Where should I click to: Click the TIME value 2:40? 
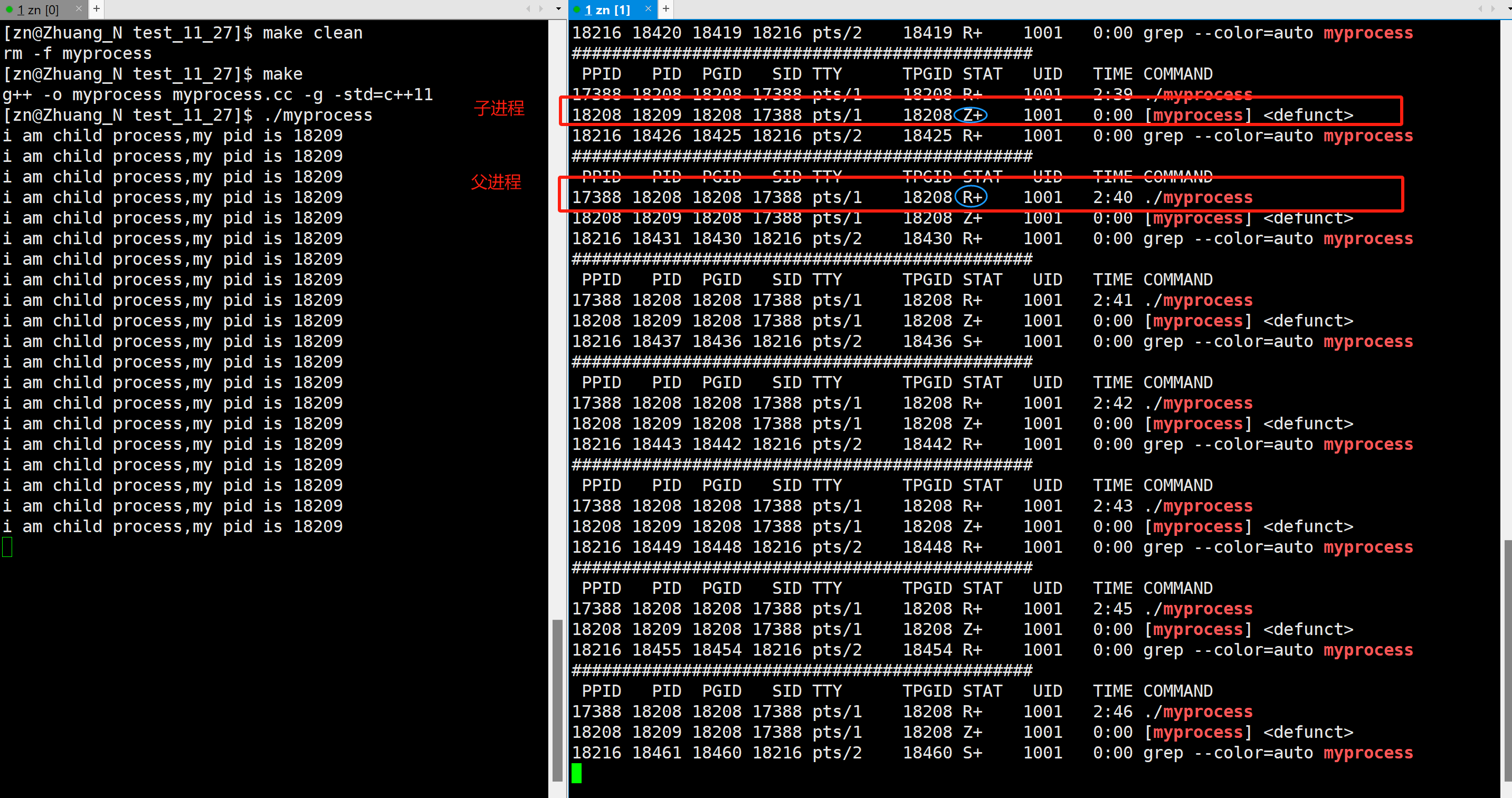pyautogui.click(x=1113, y=197)
